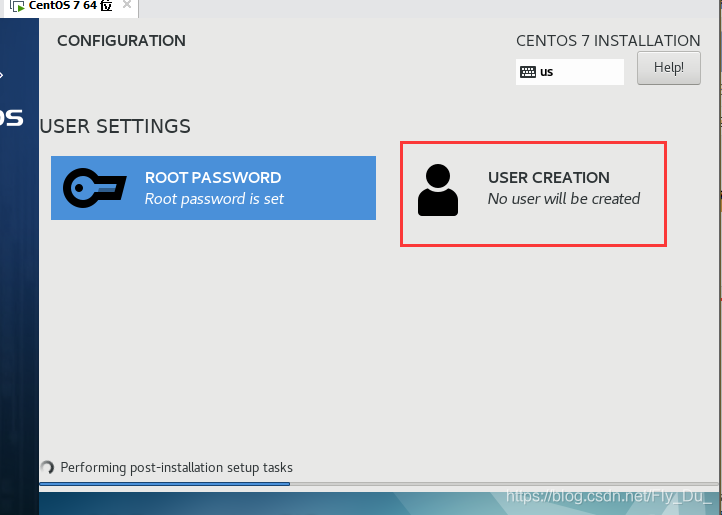Click the CENTOS 7 INSTALLATION title
Viewport: 722px width, 515px height.
(608, 41)
